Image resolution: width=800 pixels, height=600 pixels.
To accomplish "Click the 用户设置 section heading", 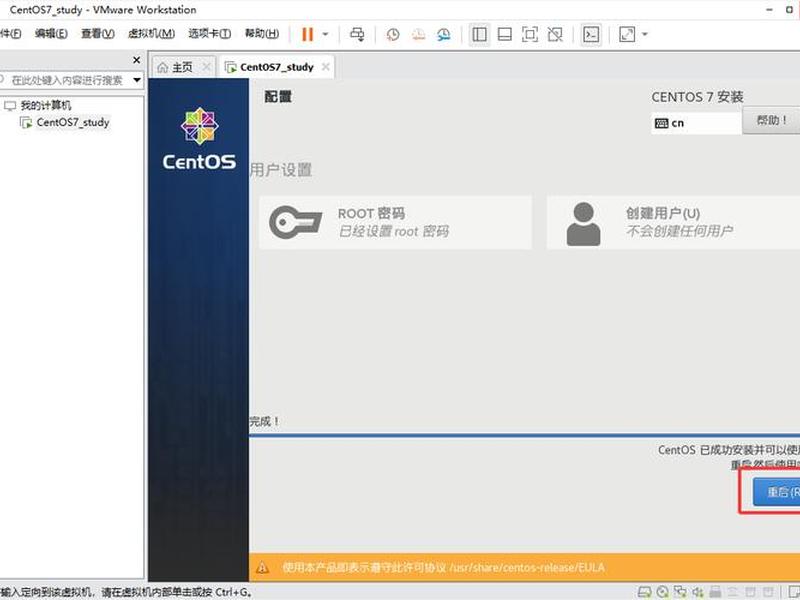I will pyautogui.click(x=281, y=170).
